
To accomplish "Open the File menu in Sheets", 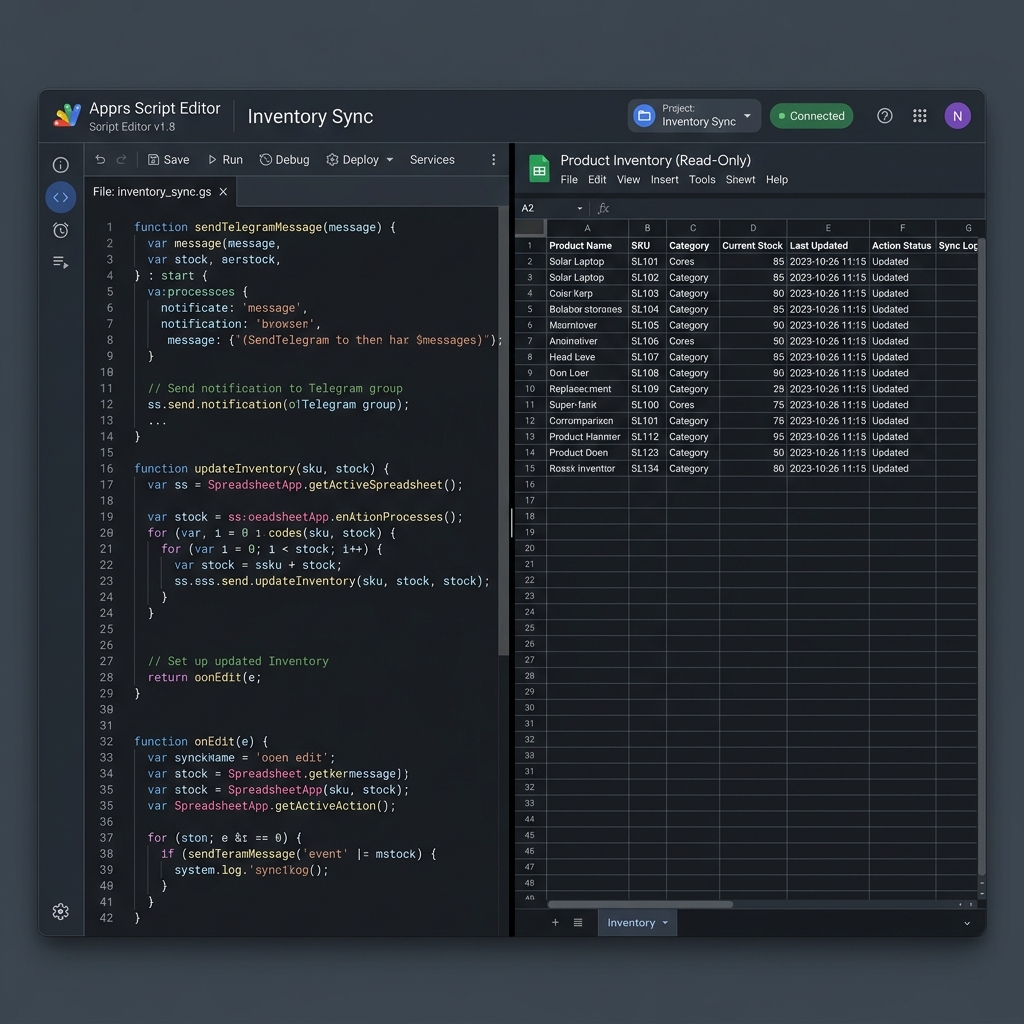I will click(x=569, y=180).
